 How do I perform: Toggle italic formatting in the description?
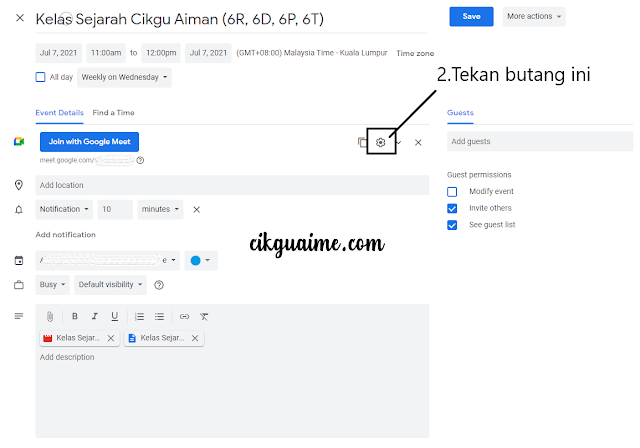click(x=95, y=316)
